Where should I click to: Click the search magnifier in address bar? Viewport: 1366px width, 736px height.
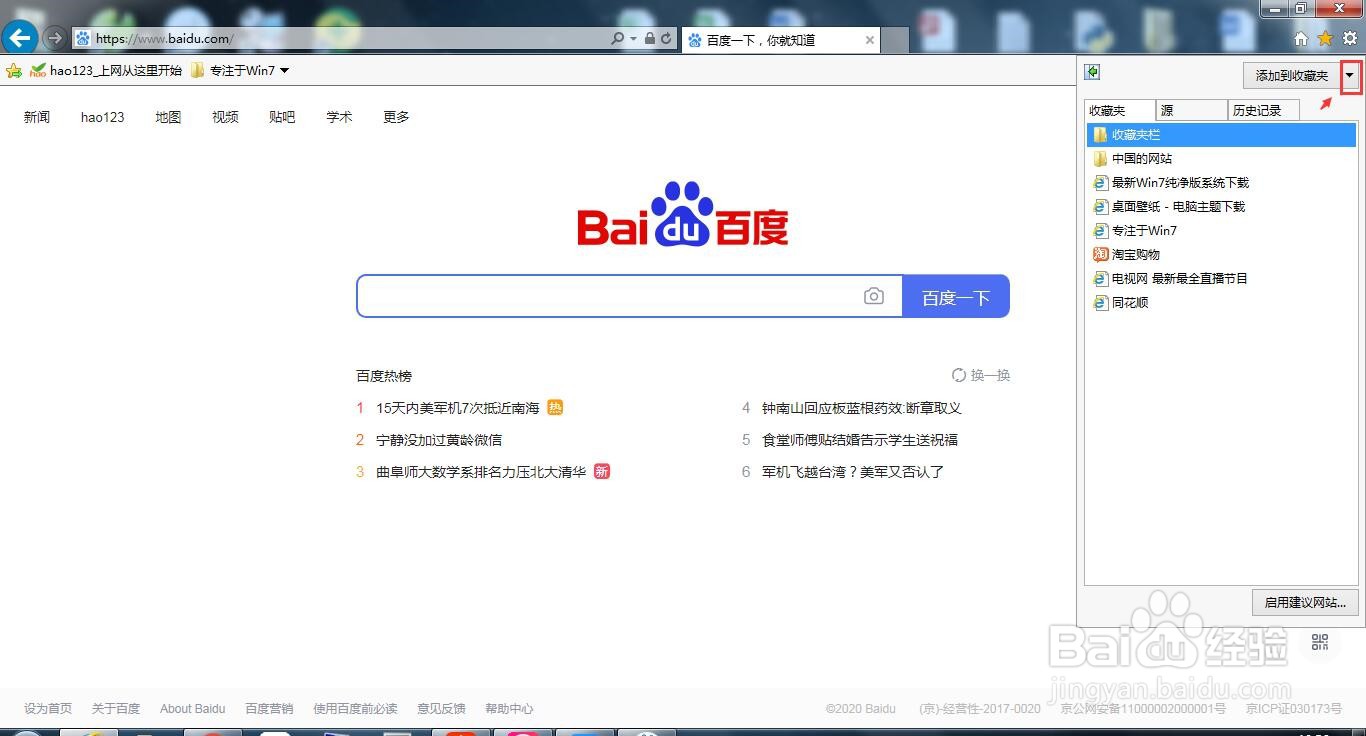pyautogui.click(x=618, y=39)
